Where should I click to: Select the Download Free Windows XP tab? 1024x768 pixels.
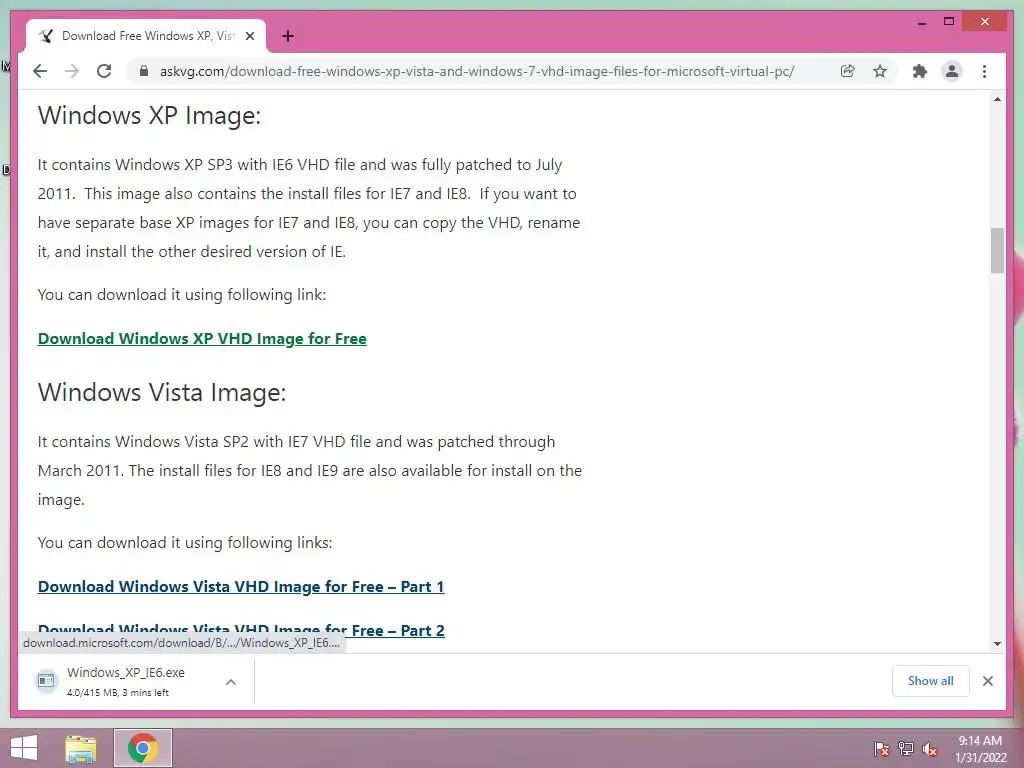pyautogui.click(x=146, y=36)
